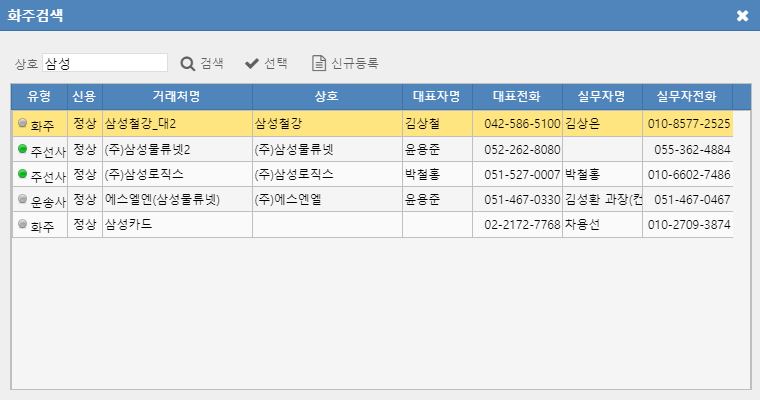Focus the 상호 search input field
760x400 pixels.
point(105,63)
